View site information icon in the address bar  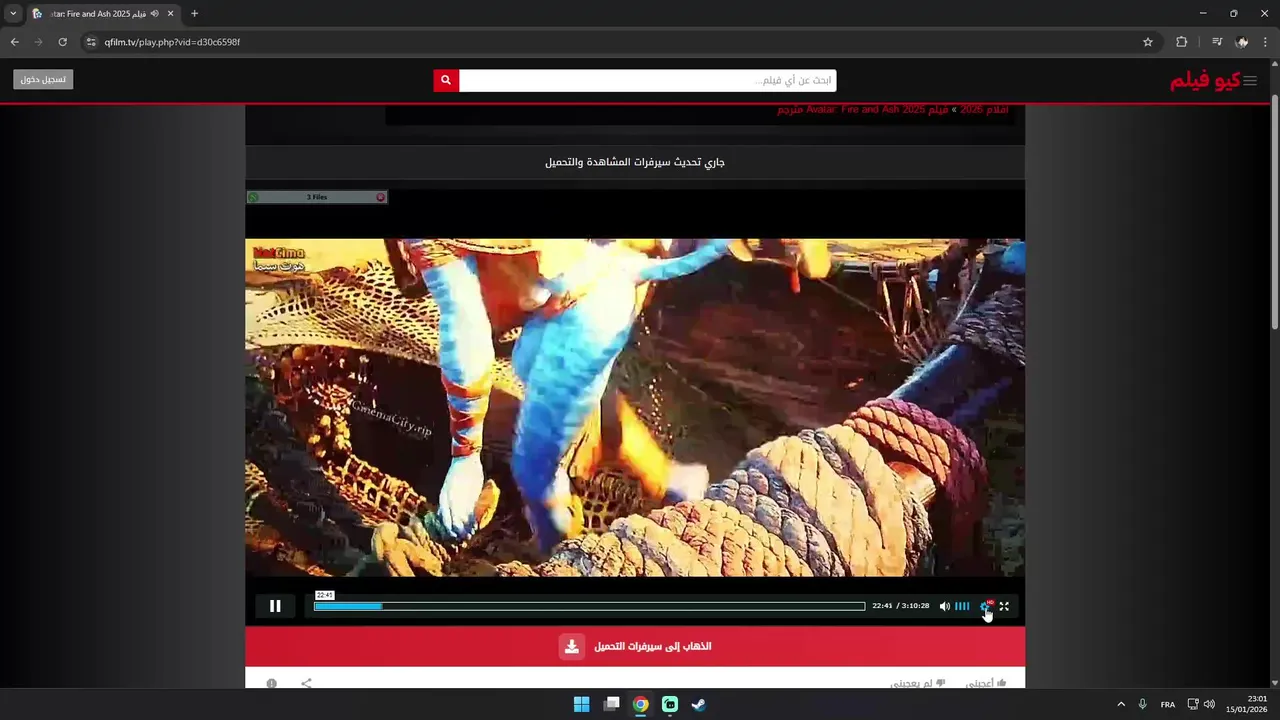coord(90,42)
